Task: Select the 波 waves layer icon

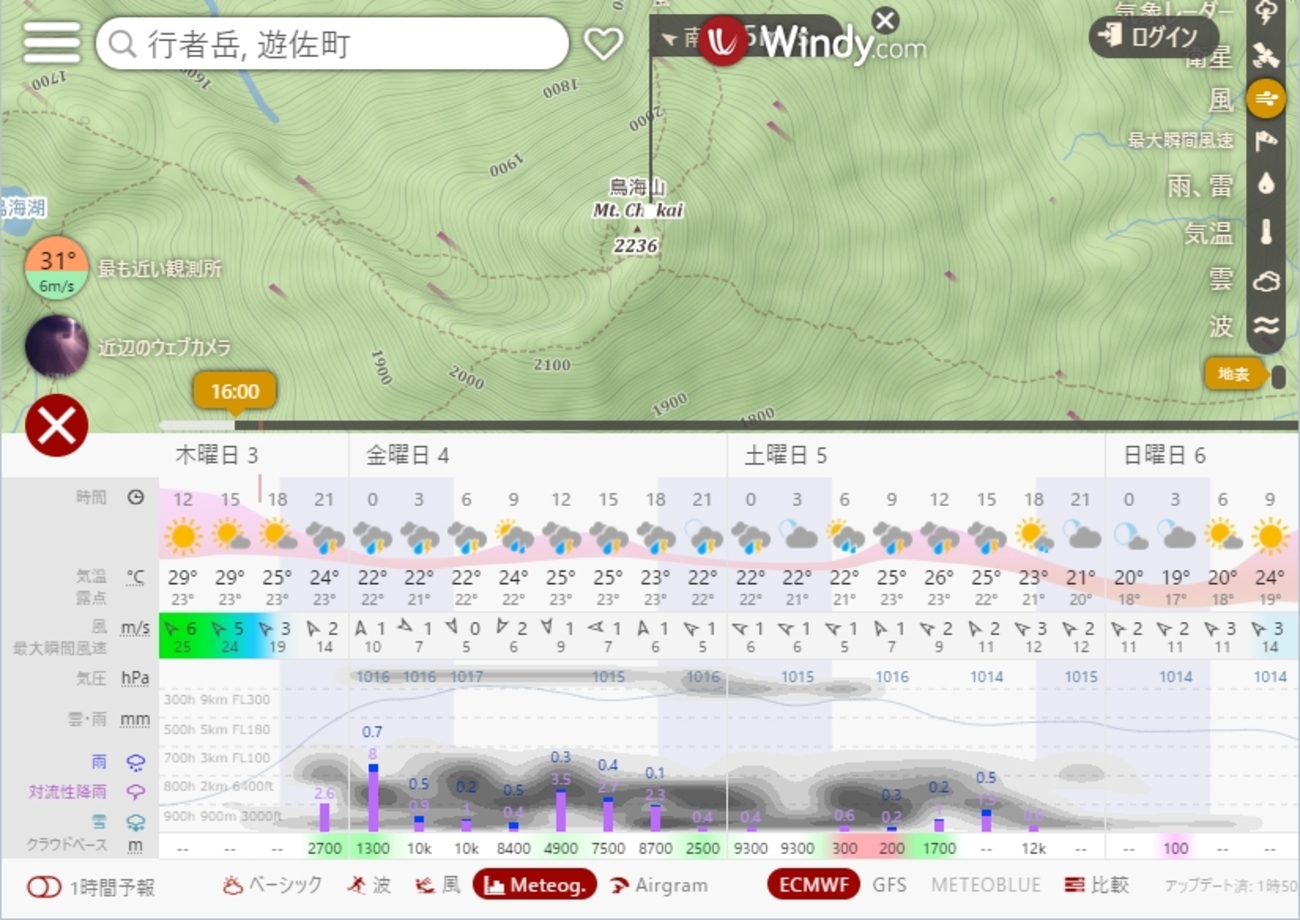Action: [x=1266, y=326]
